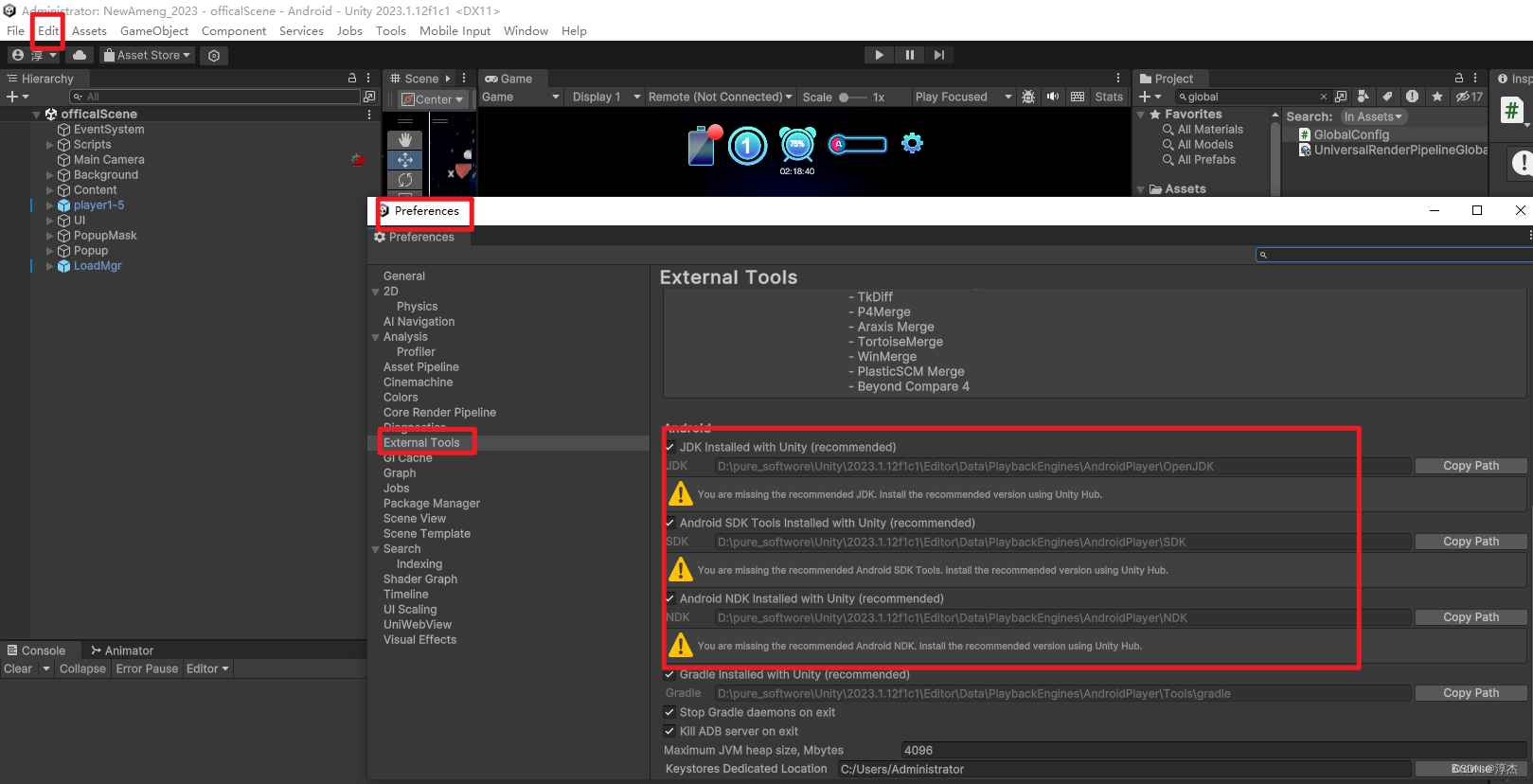Select the Hand tool in Scene view
1533x784 pixels.
(405, 140)
